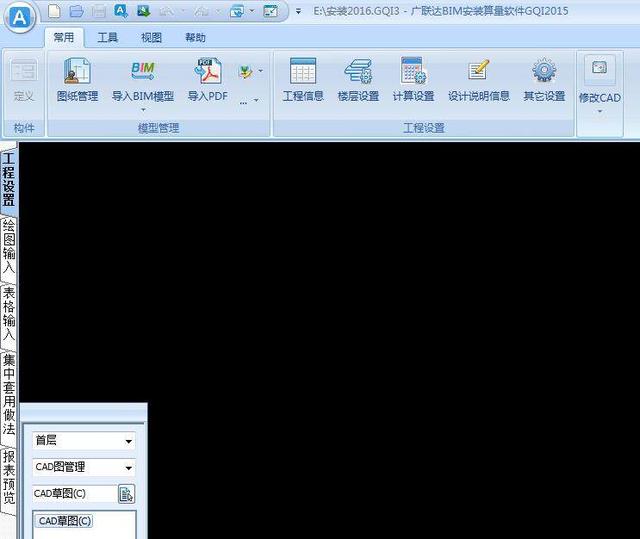Open 设计说明信息 design notes
The width and height of the screenshot is (640, 539).
coord(479,80)
